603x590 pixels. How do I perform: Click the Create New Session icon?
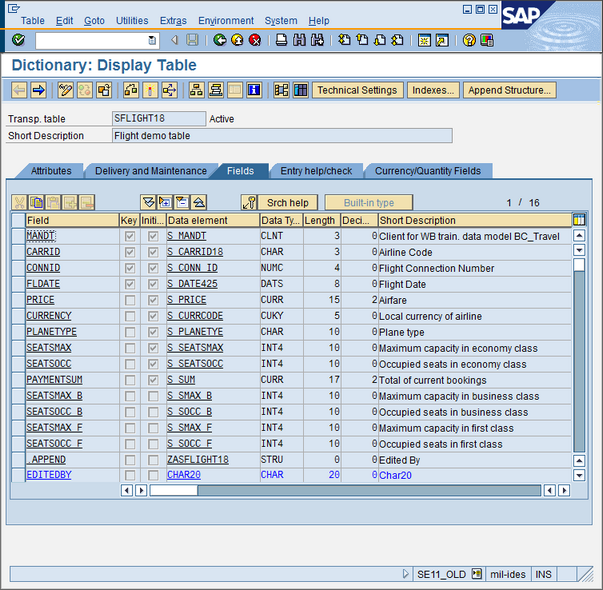tap(424, 40)
